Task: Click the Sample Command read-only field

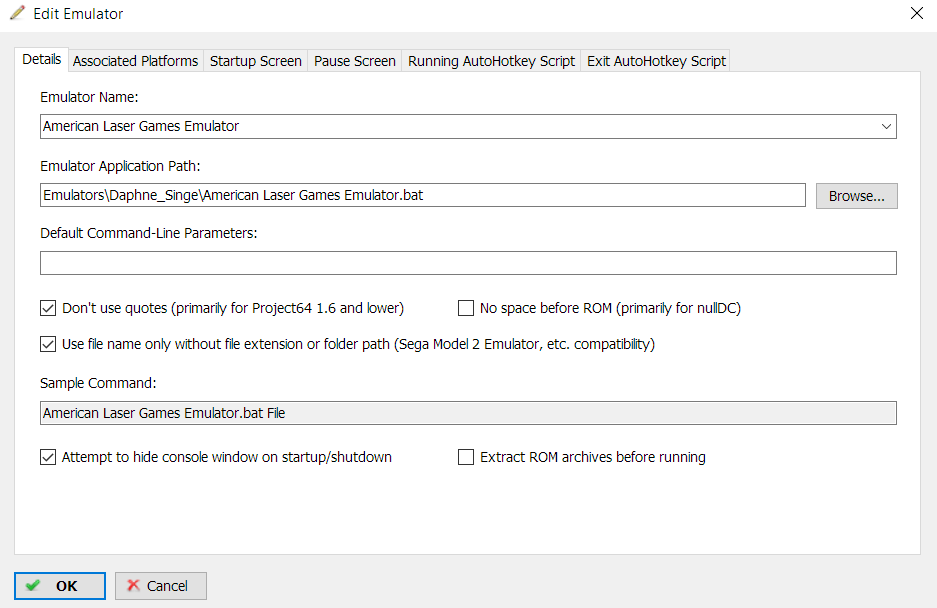Action: tap(468, 413)
